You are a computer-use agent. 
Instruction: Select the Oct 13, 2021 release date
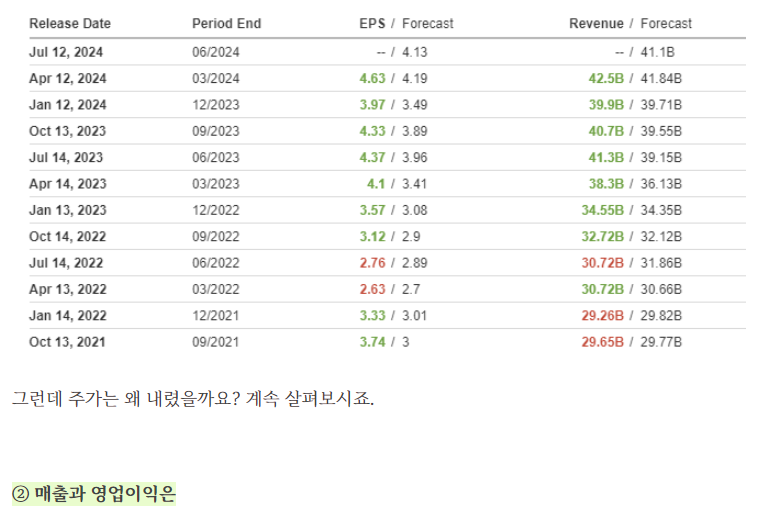(x=67, y=342)
